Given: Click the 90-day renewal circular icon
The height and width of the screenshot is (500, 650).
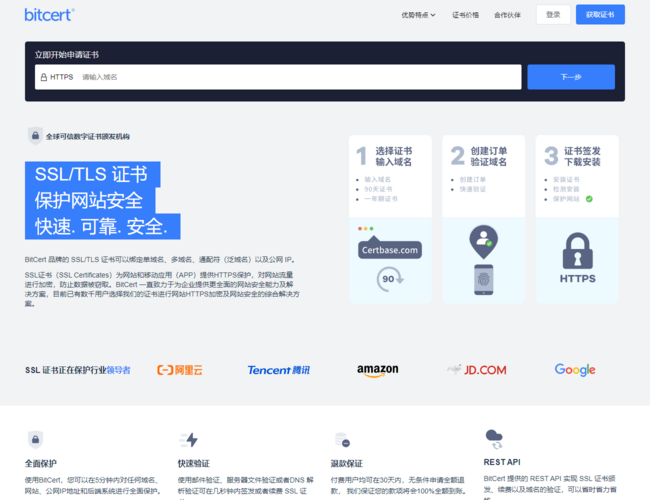Looking at the screenshot, I should pos(390,279).
